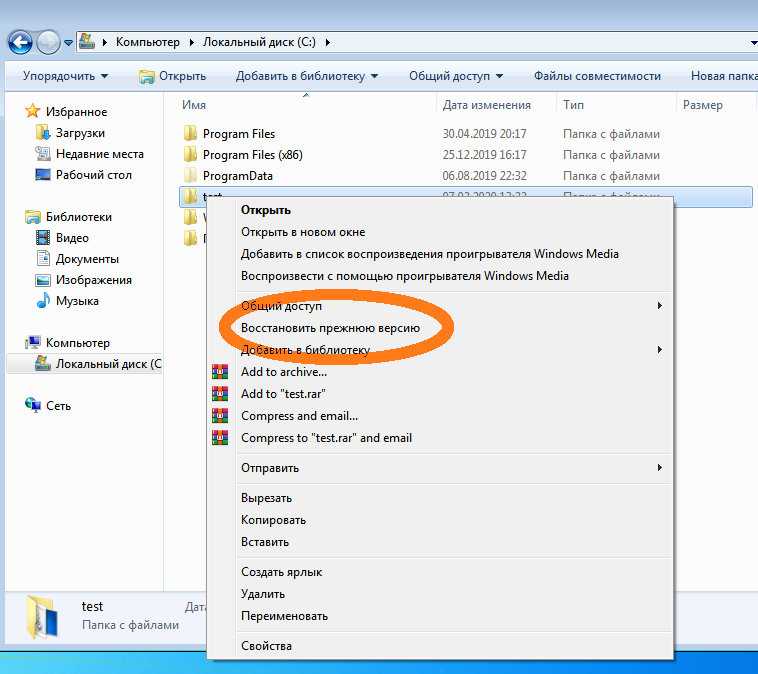Open Загрузки in the navigation pane
Viewport: 758px width, 674px height.
point(80,133)
